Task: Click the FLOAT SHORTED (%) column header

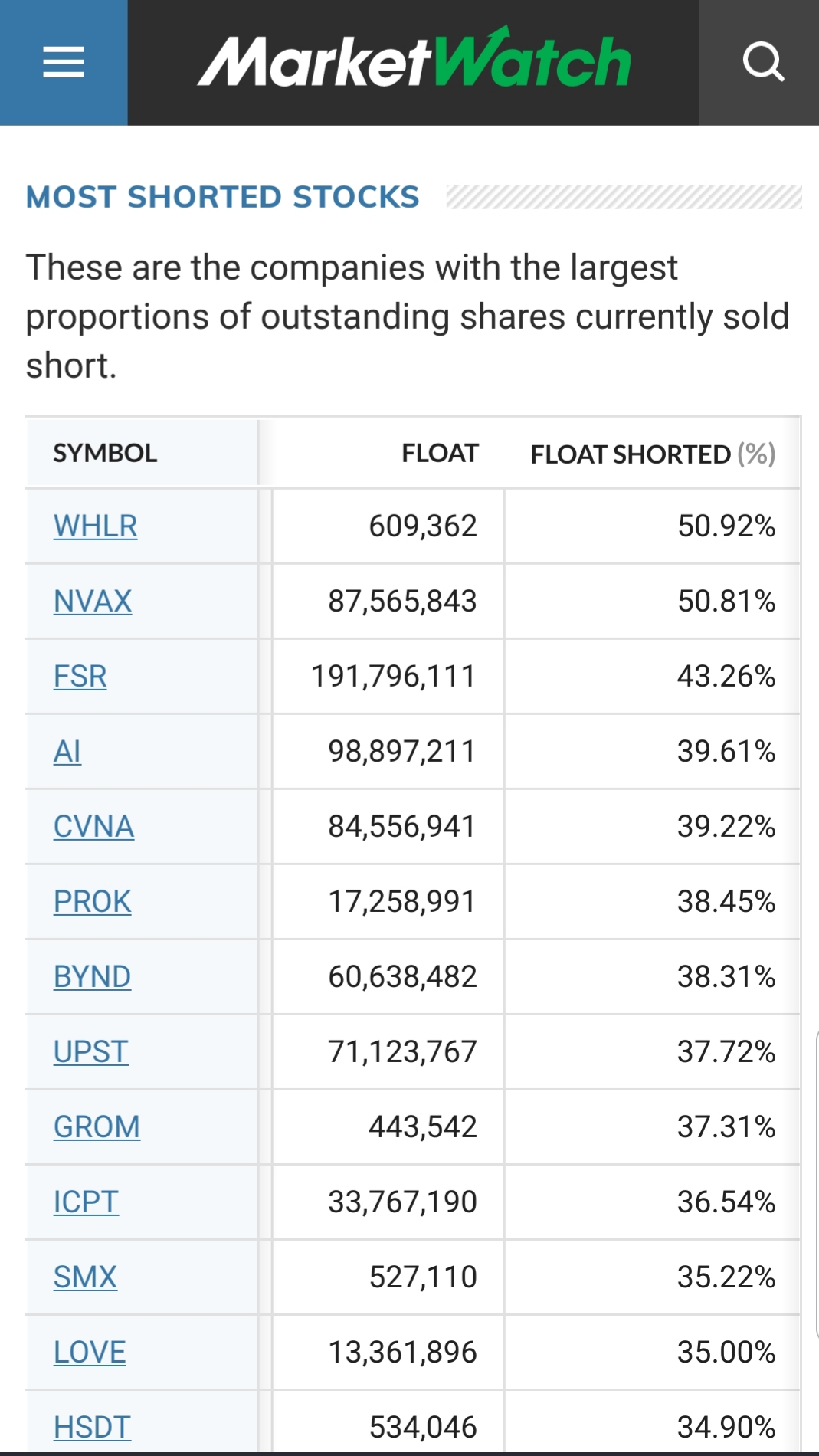Action: (x=653, y=454)
